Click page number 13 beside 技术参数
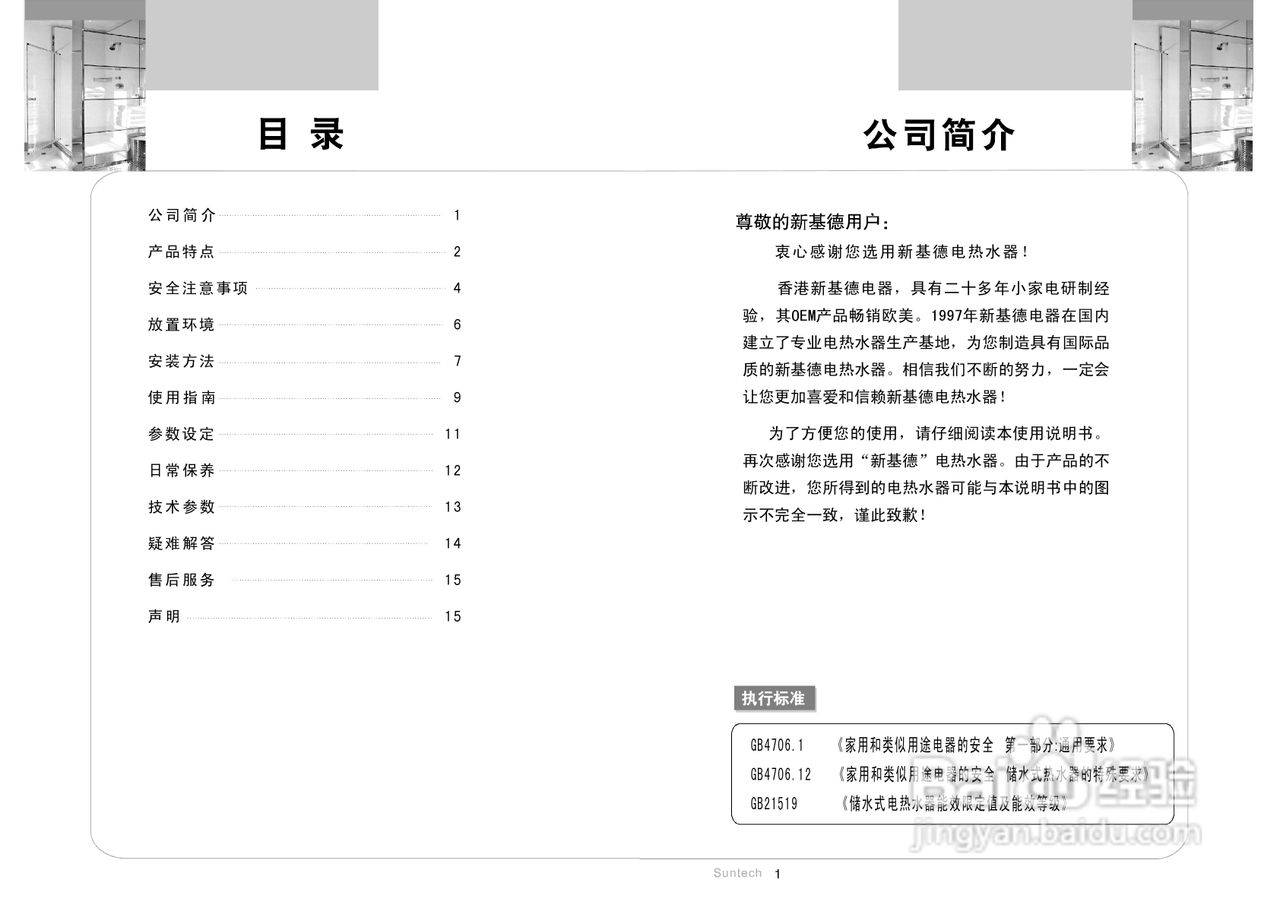The image size is (1280, 905). coord(453,507)
